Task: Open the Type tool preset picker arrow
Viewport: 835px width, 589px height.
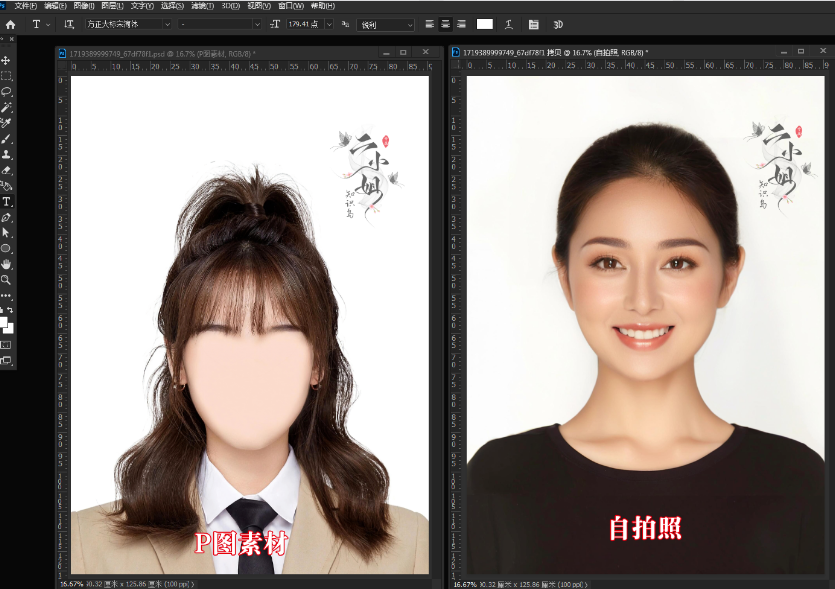Action: pyautogui.click(x=48, y=24)
